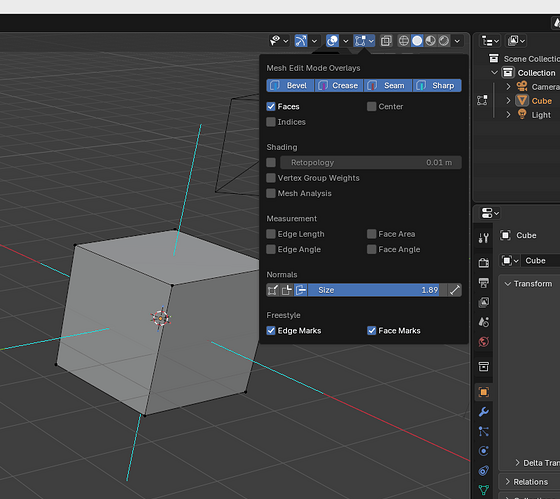Toggle X-ray view icon in header

coord(386,41)
